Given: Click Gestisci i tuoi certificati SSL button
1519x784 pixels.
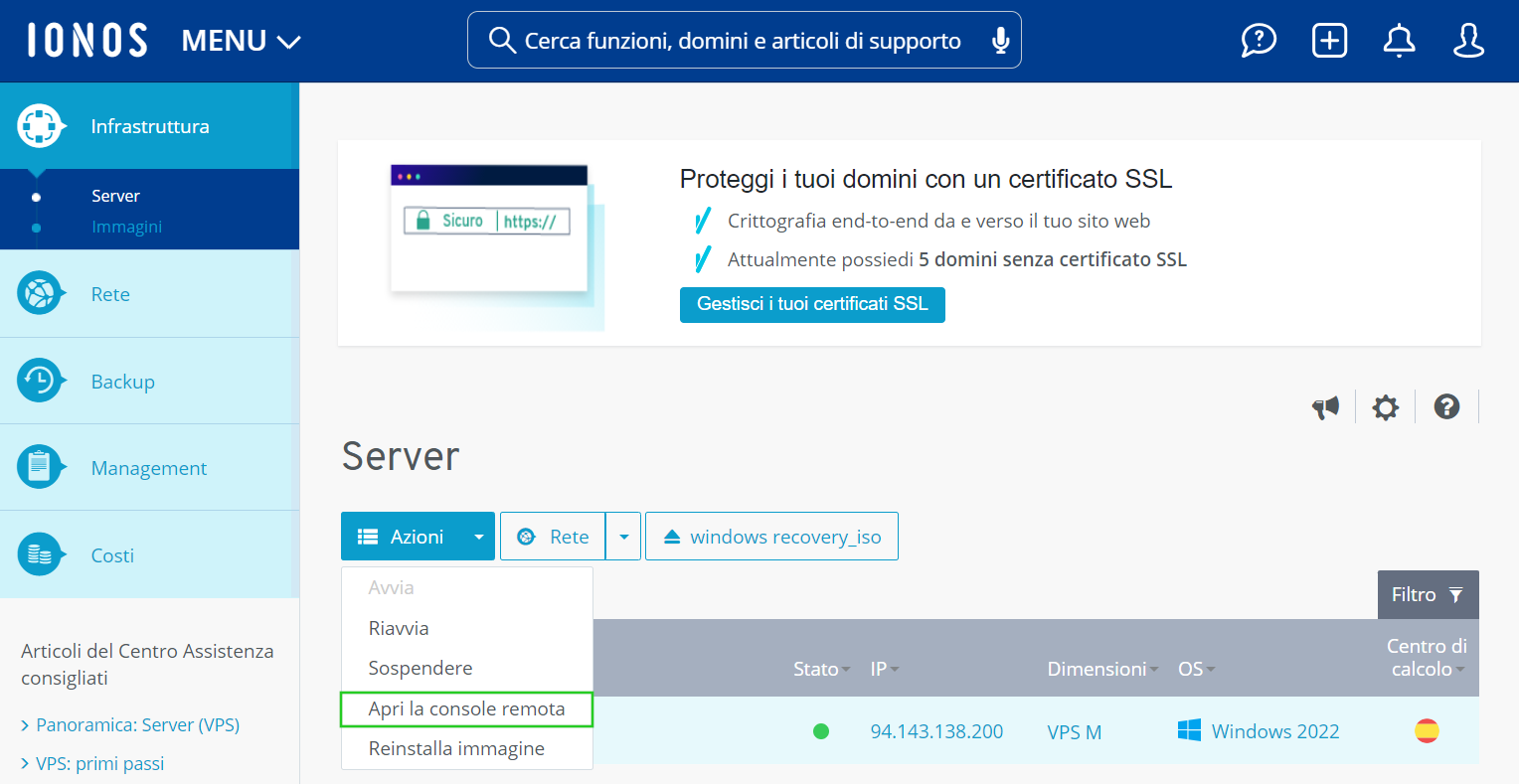Looking at the screenshot, I should (812, 304).
